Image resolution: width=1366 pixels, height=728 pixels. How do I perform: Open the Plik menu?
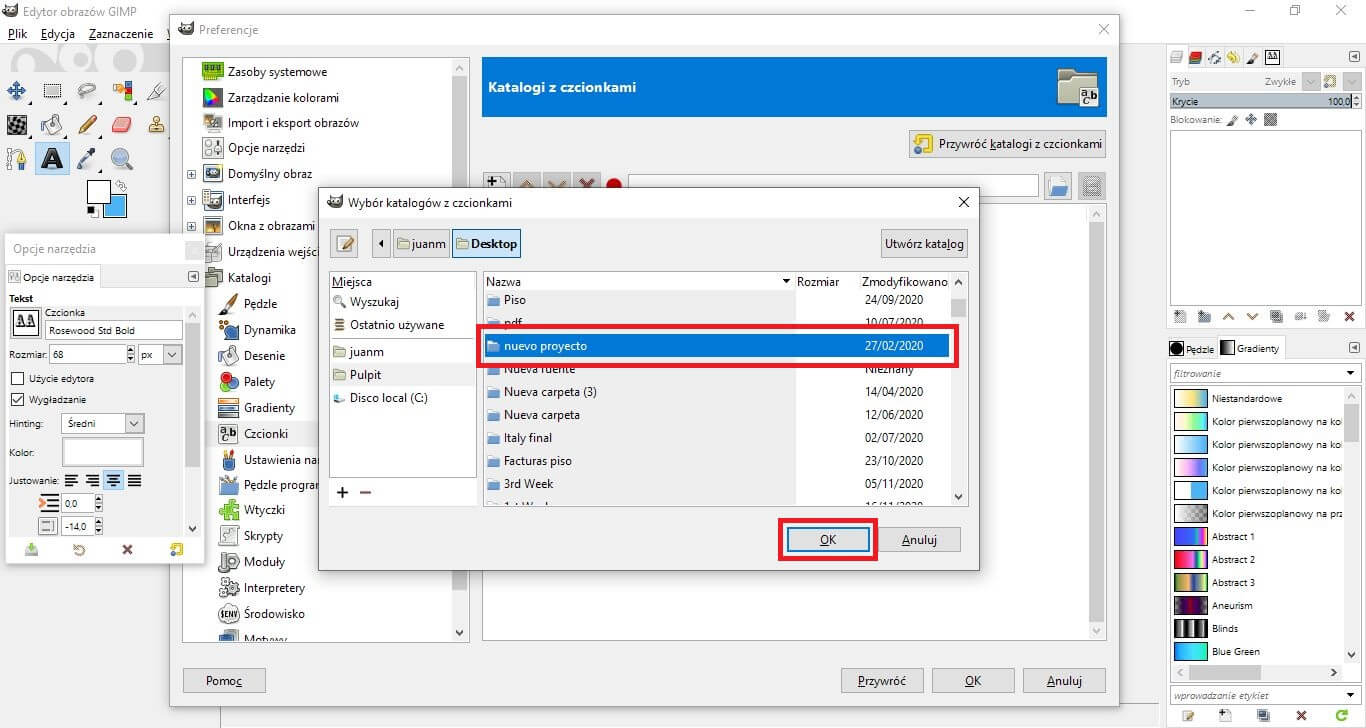(17, 34)
